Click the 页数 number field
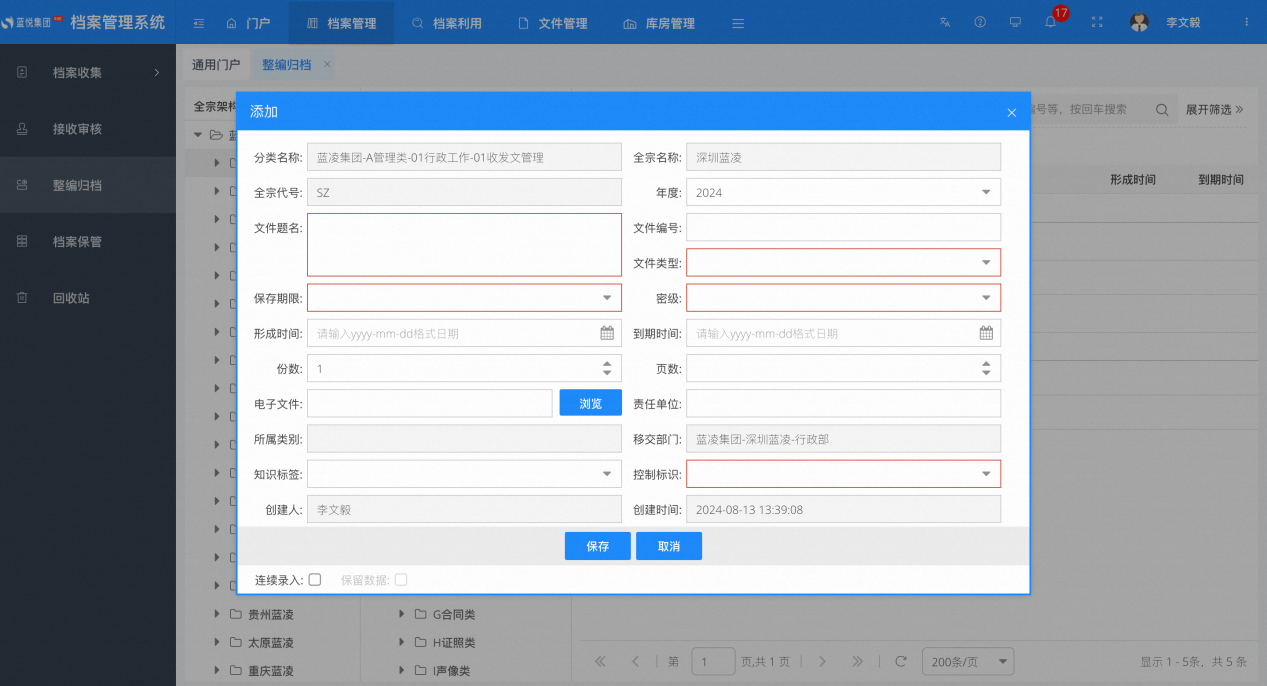Image resolution: width=1267 pixels, height=686 pixels. 843,368
